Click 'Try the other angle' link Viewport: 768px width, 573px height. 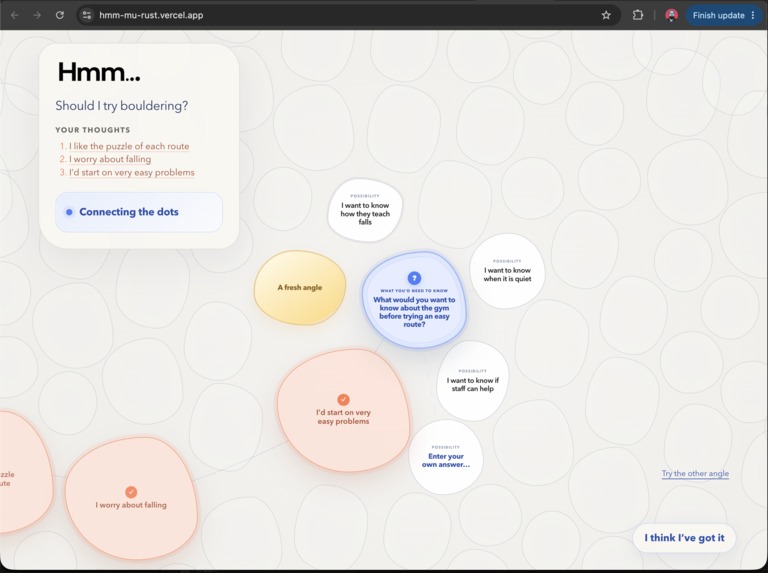click(695, 474)
